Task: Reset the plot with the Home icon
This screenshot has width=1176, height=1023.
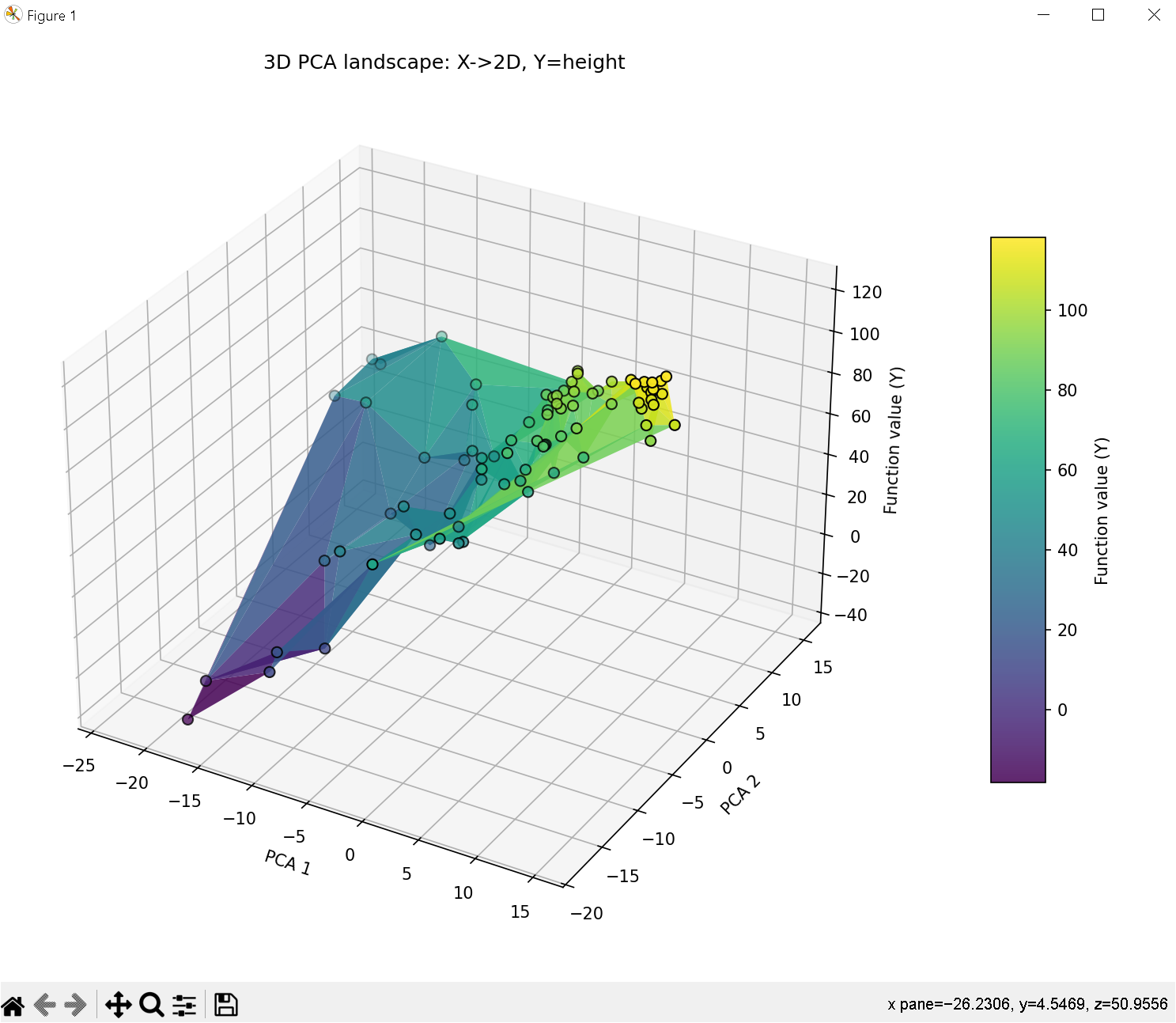Action: [13, 1005]
